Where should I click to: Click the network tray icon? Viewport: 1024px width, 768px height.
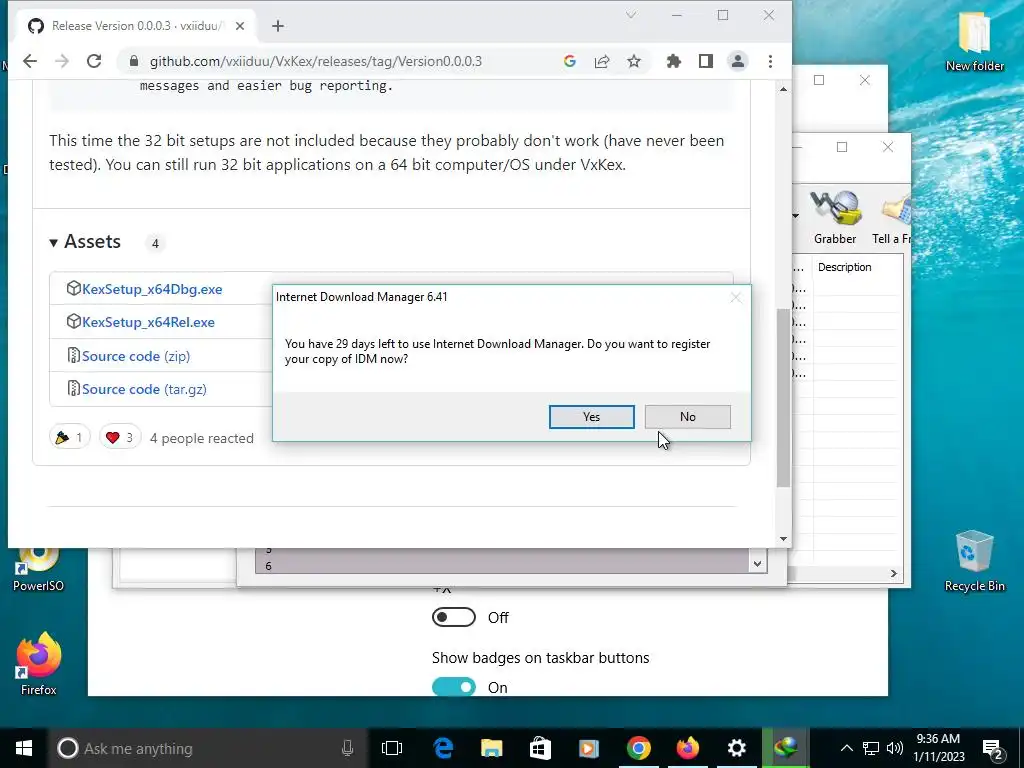871,748
